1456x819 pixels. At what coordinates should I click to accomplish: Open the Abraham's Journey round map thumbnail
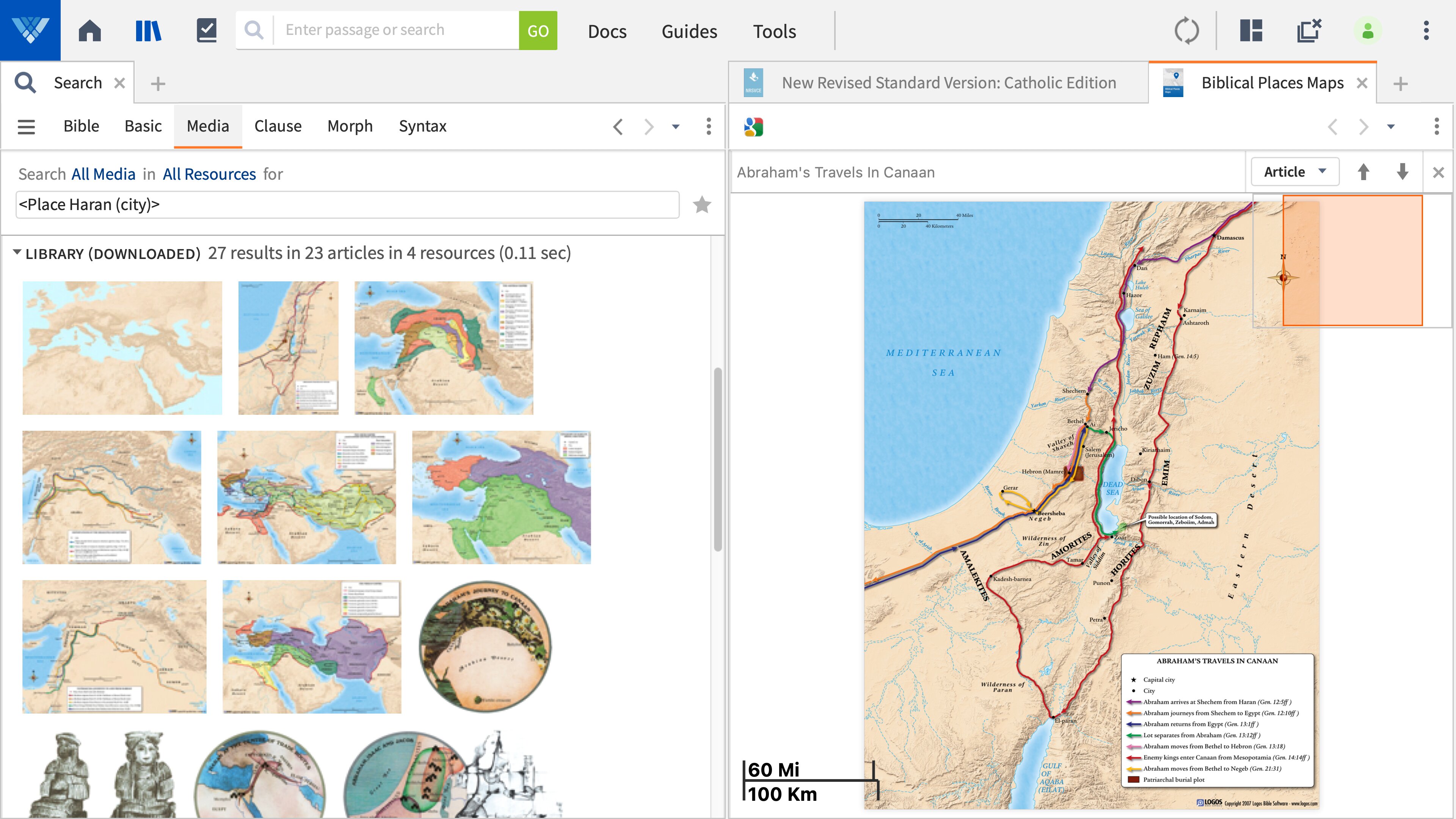click(485, 646)
